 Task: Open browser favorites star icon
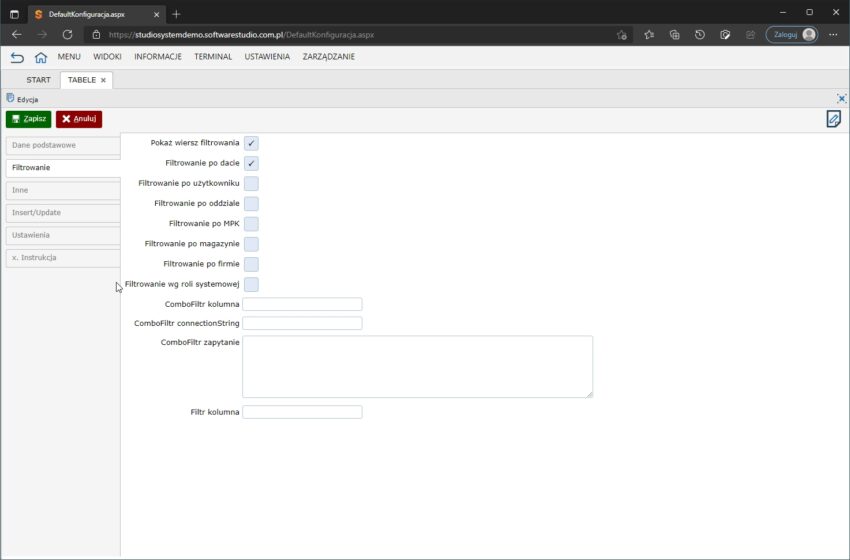pos(649,34)
